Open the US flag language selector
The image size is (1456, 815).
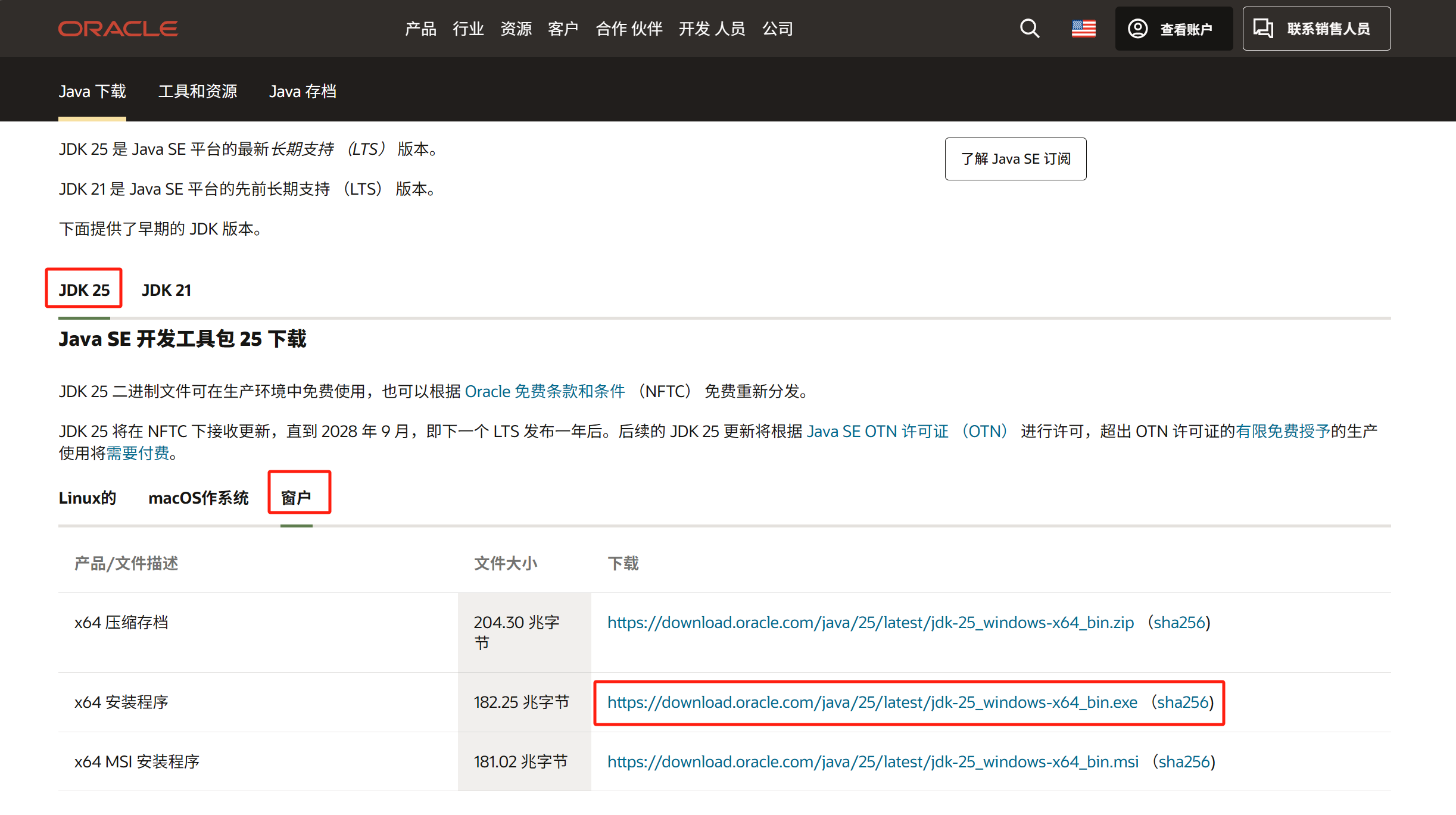pyautogui.click(x=1083, y=28)
